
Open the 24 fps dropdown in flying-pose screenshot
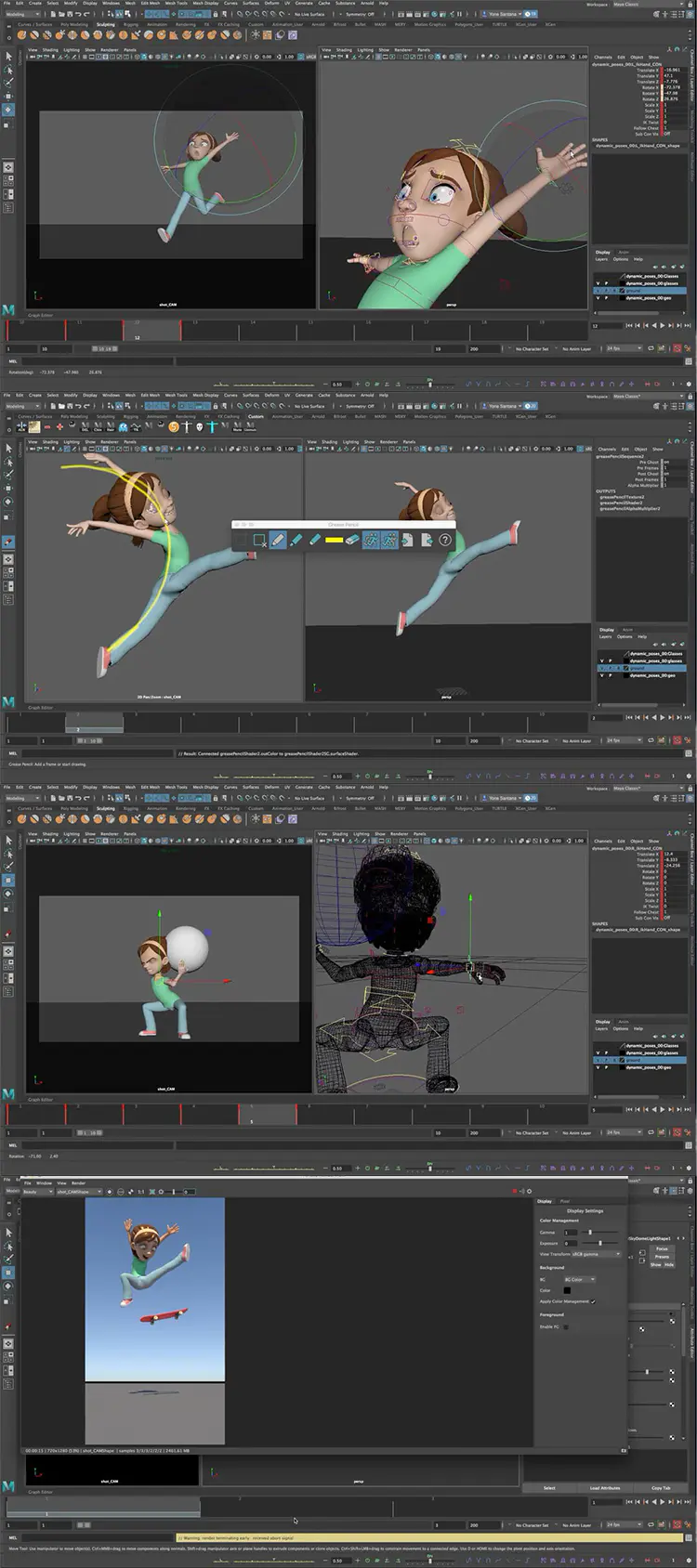[624, 348]
